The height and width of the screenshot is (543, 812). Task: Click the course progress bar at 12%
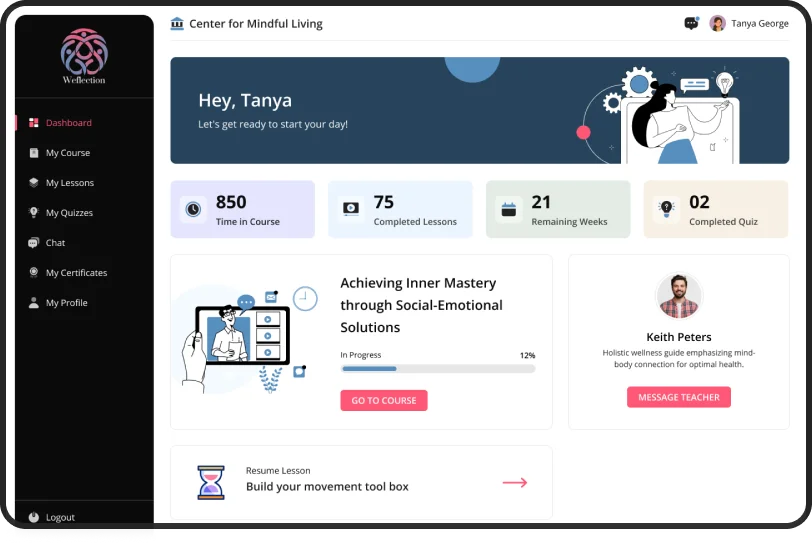tap(437, 368)
